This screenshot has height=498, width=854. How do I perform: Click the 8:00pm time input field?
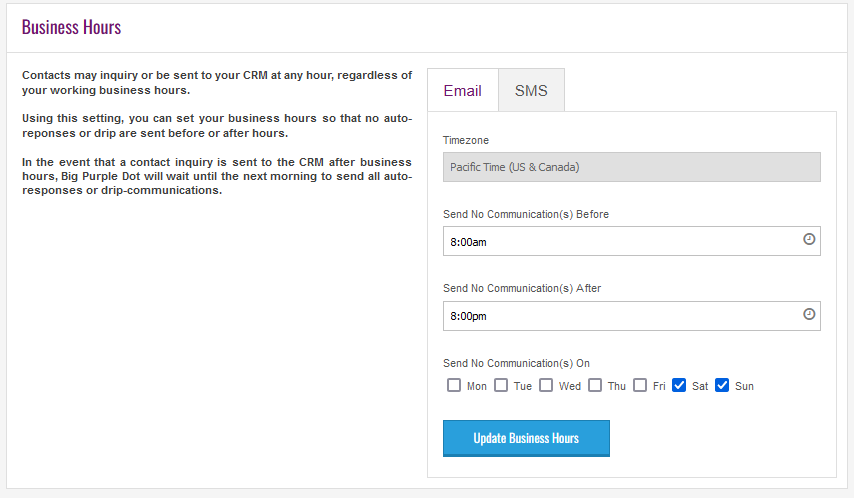coord(632,316)
